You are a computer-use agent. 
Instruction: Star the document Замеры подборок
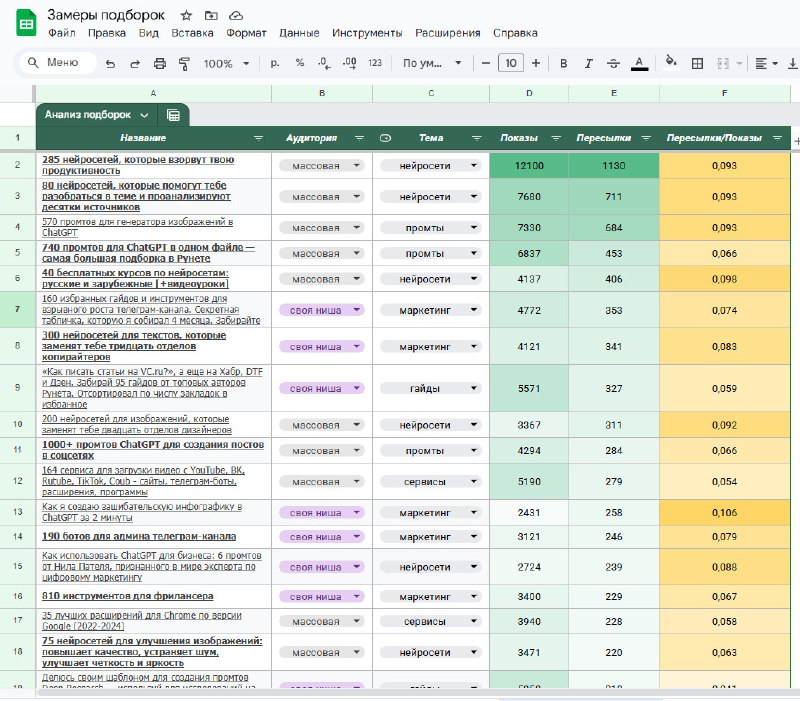click(x=186, y=15)
